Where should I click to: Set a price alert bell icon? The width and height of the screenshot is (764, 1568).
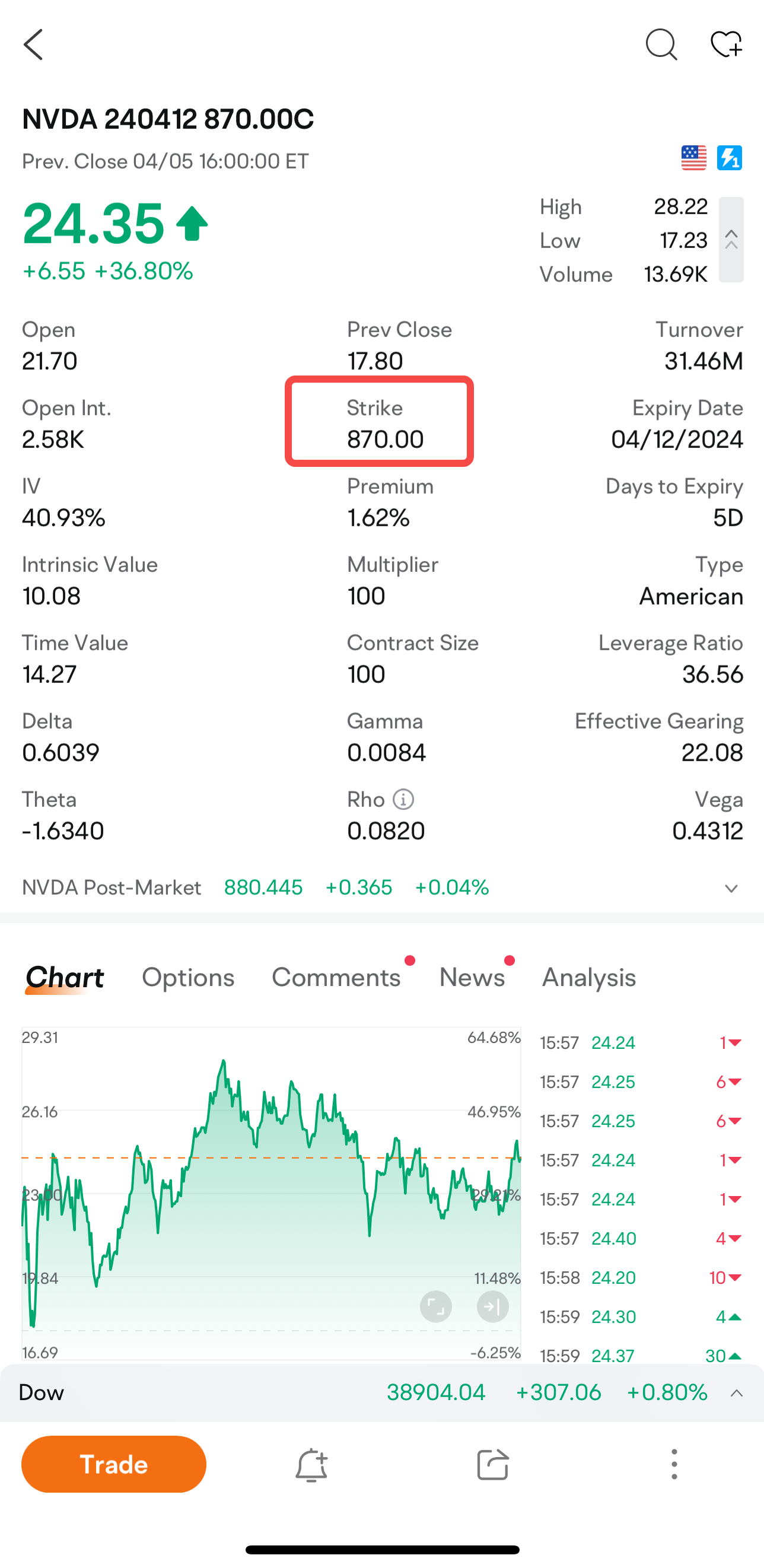[311, 1465]
